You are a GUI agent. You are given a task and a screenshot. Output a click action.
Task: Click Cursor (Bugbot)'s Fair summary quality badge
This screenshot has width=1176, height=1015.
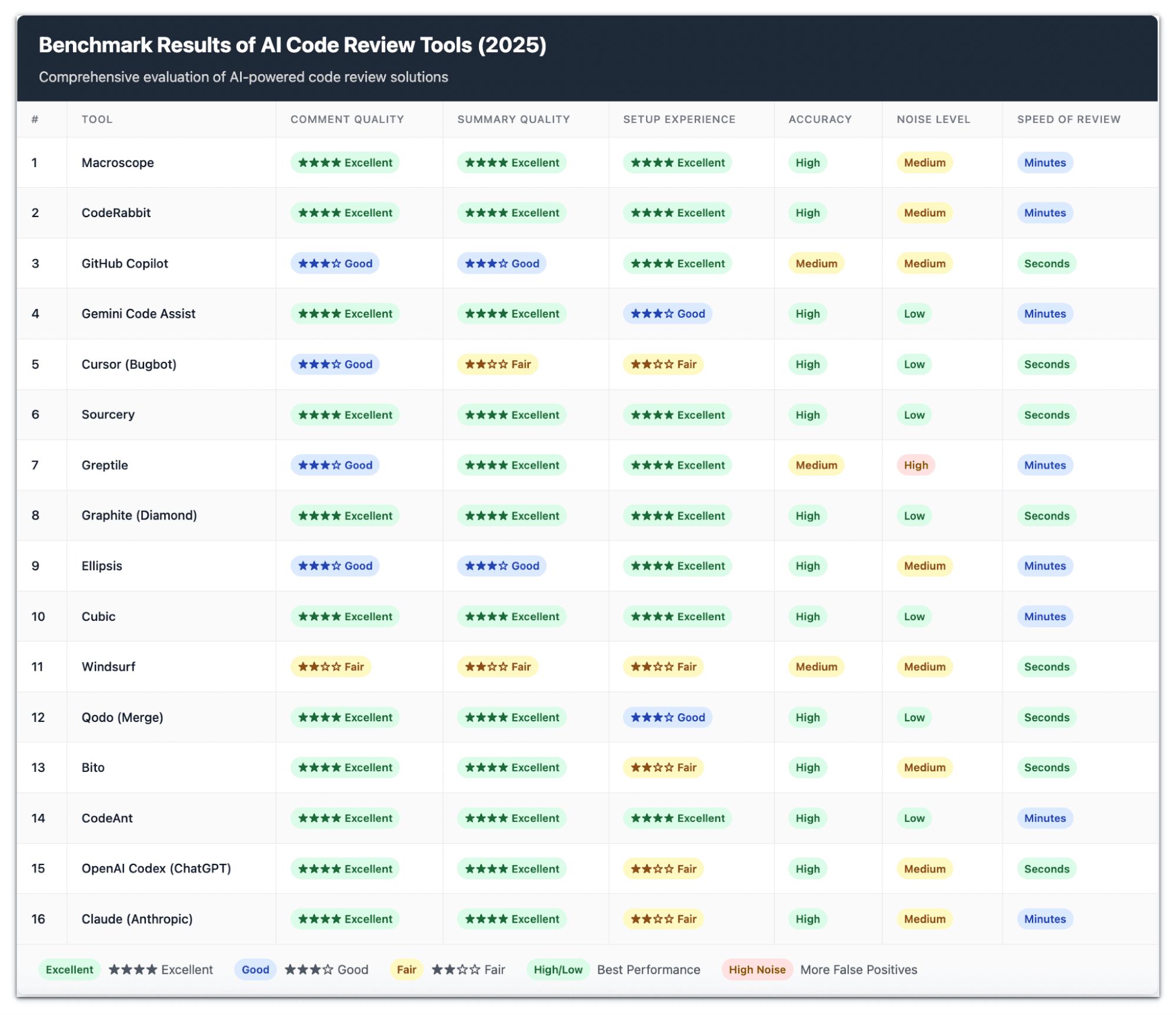pyautogui.click(x=498, y=364)
